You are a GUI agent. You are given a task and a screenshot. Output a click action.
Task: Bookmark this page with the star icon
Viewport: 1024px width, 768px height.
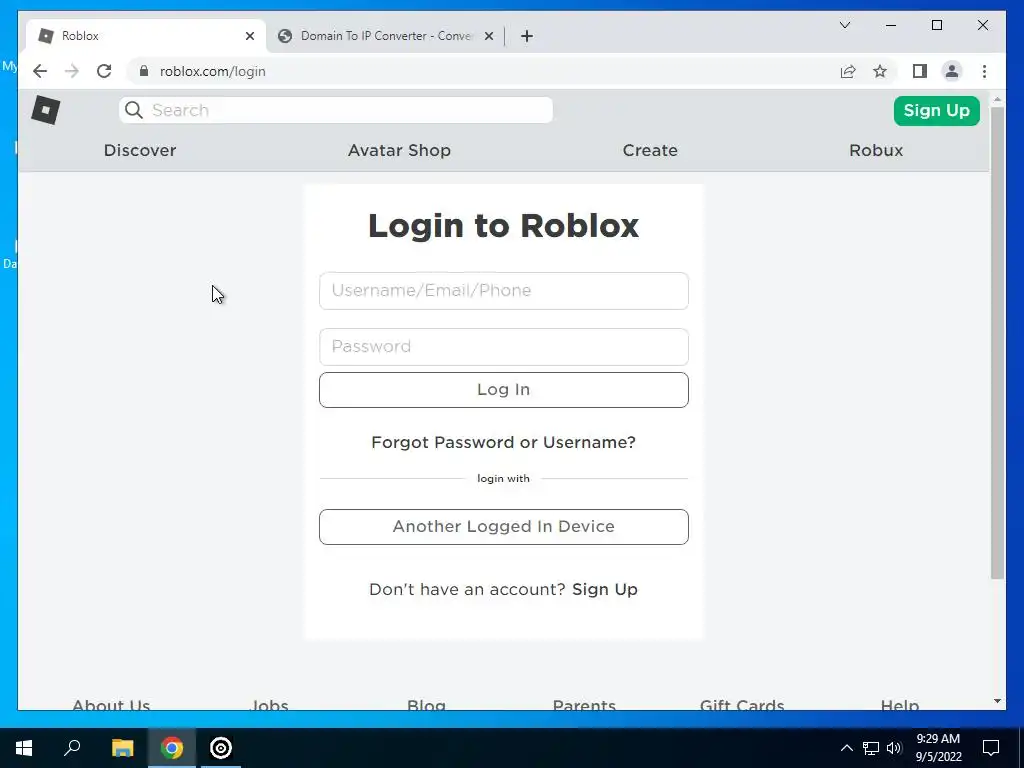pos(880,71)
